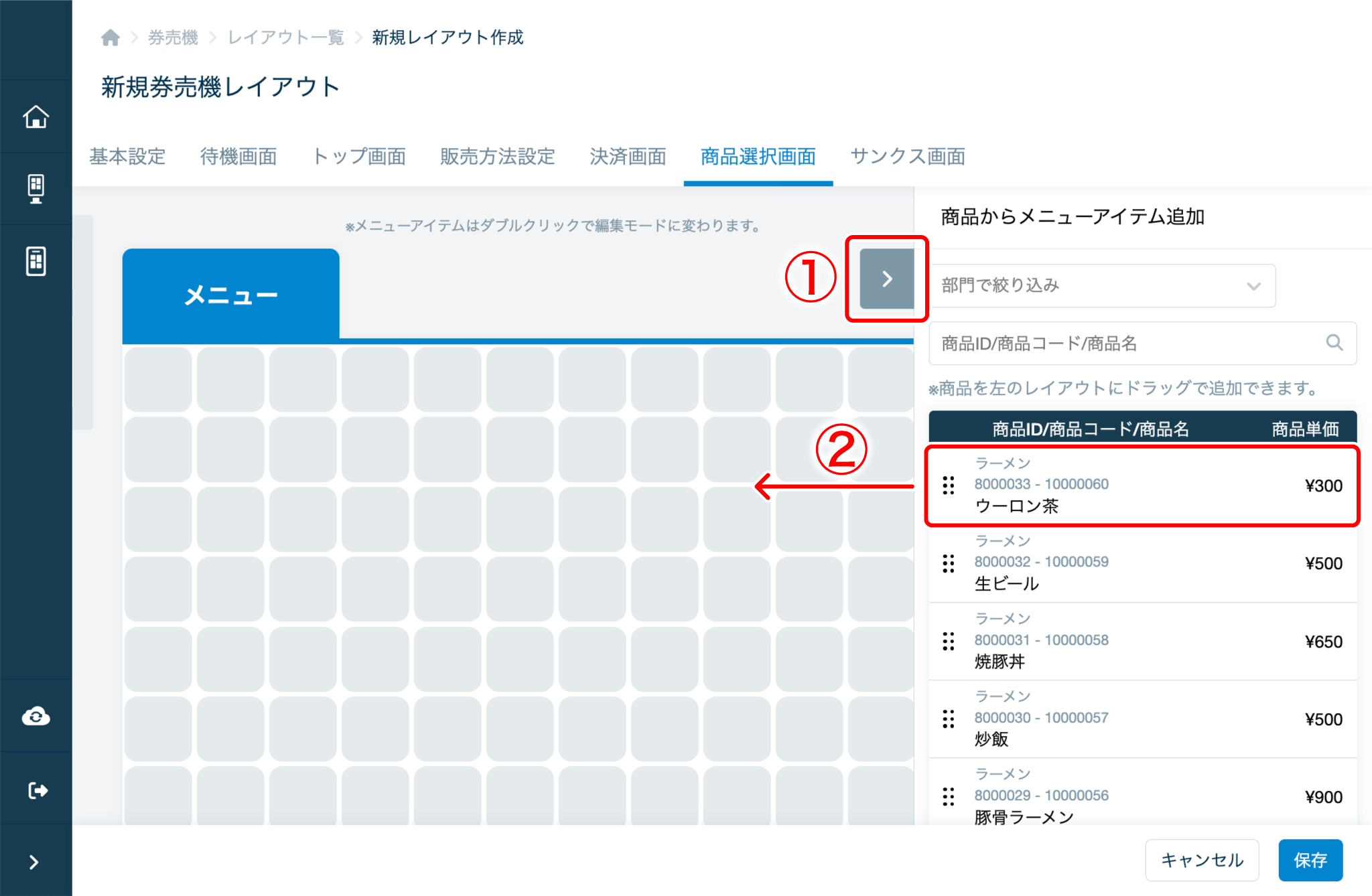Focus the 商品ID/商品コード/商品名 search field

[1125, 344]
